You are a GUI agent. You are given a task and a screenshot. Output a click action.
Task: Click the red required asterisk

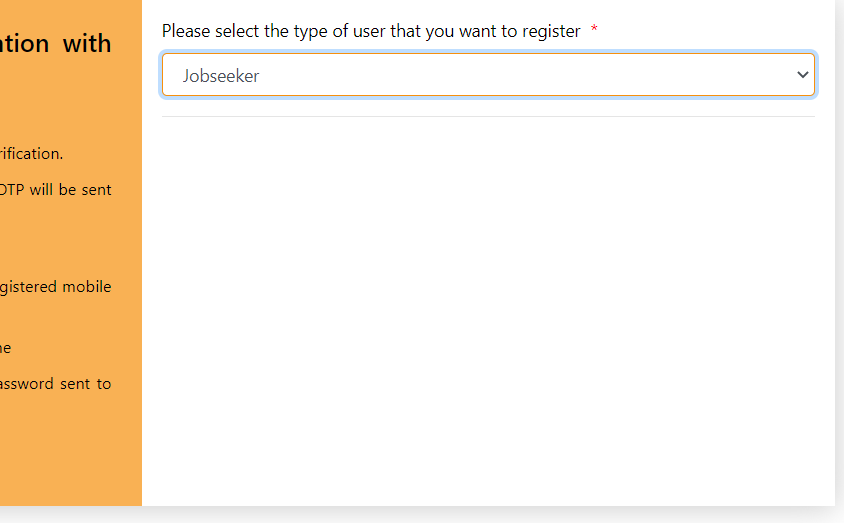click(594, 29)
